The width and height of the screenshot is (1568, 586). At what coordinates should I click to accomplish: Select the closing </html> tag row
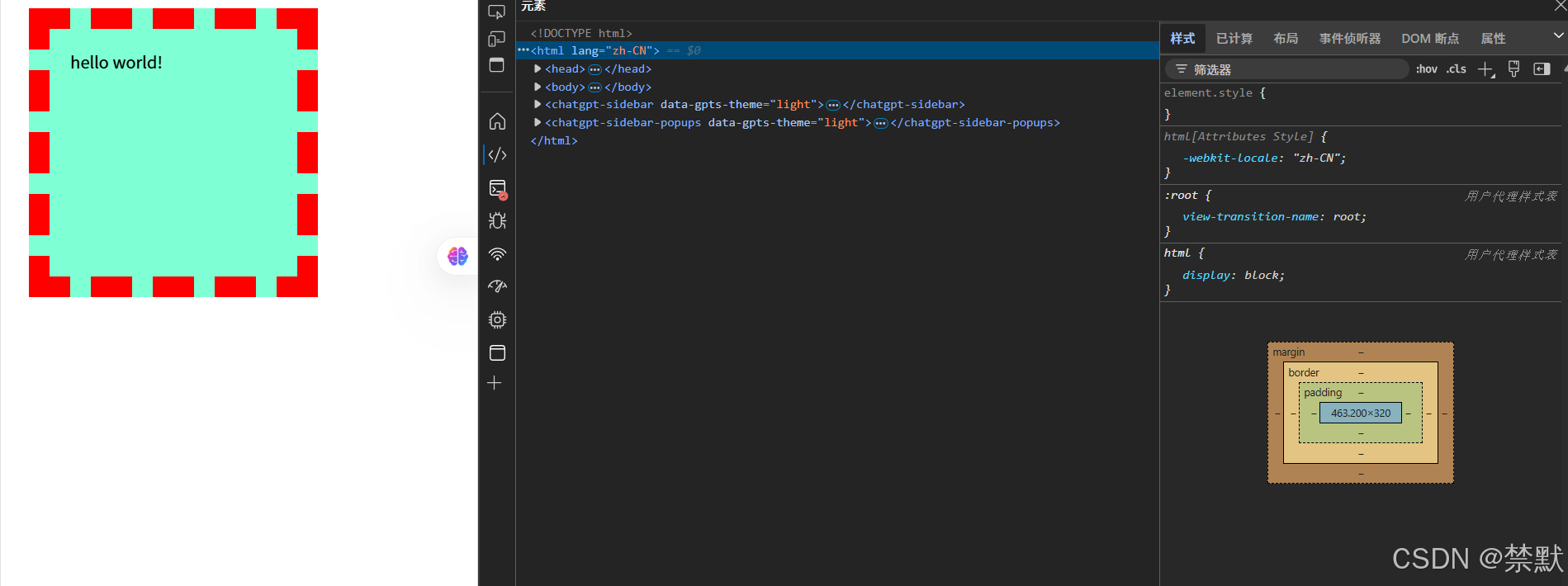[554, 140]
